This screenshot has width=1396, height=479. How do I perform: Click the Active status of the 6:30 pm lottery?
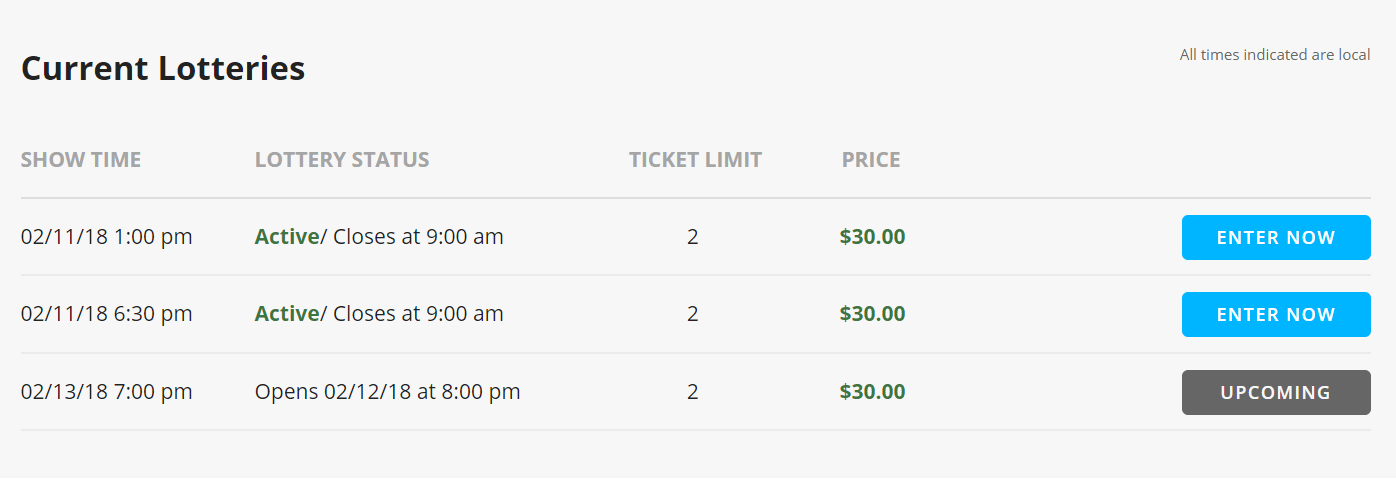(287, 314)
